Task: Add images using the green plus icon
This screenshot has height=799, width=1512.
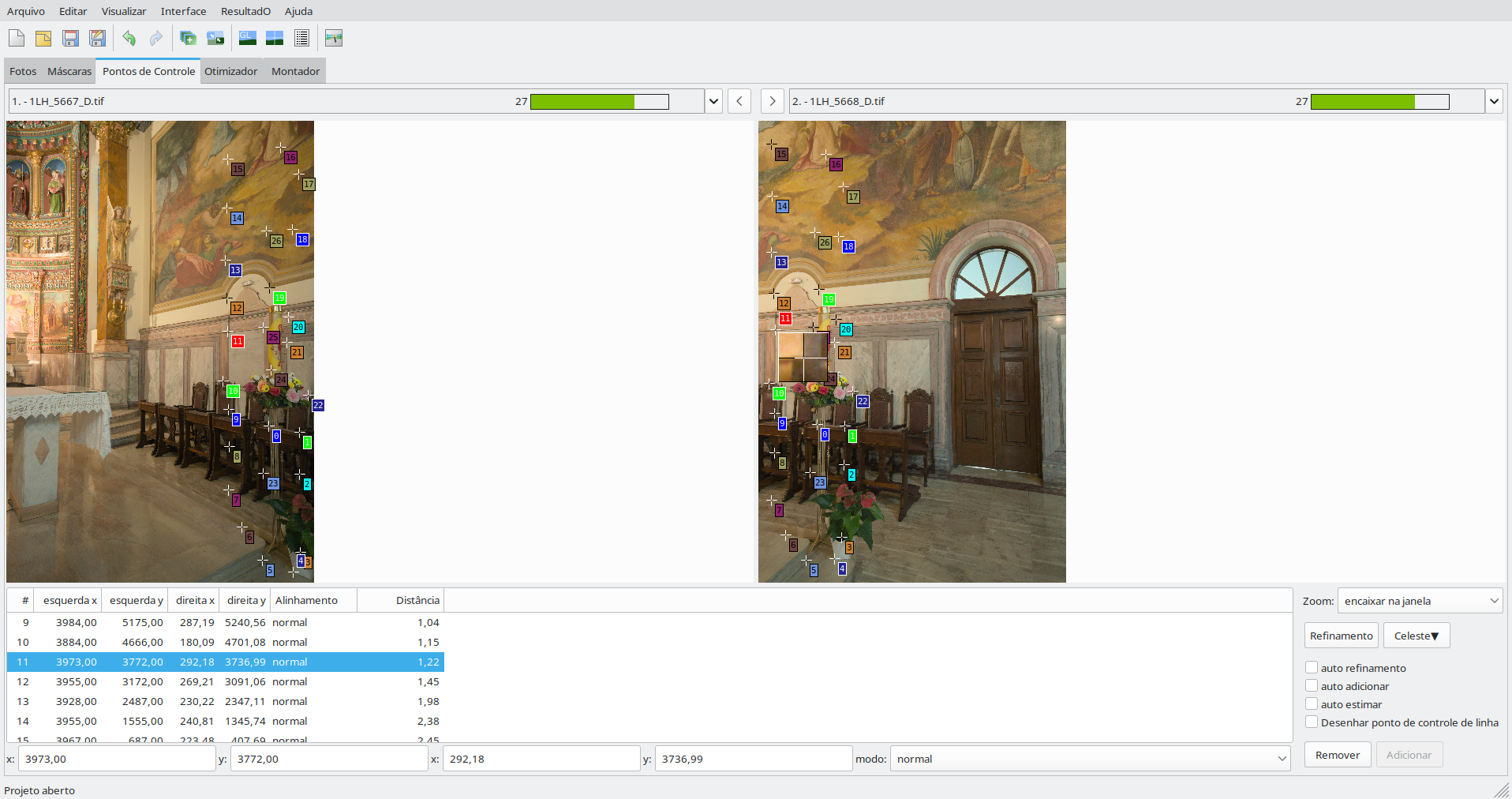Action: 188,38
